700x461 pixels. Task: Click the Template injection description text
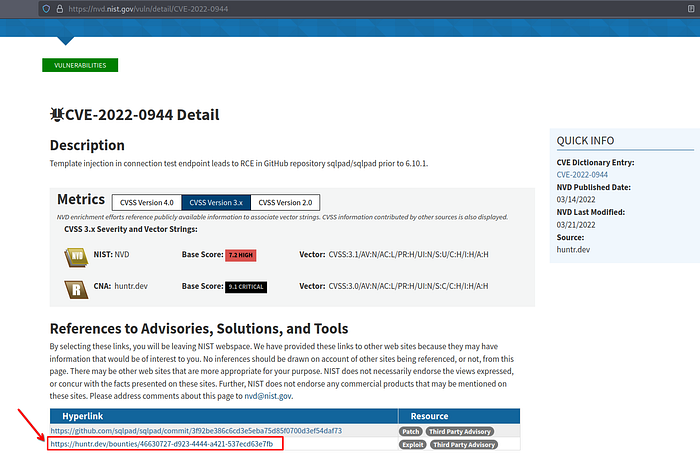239,163
